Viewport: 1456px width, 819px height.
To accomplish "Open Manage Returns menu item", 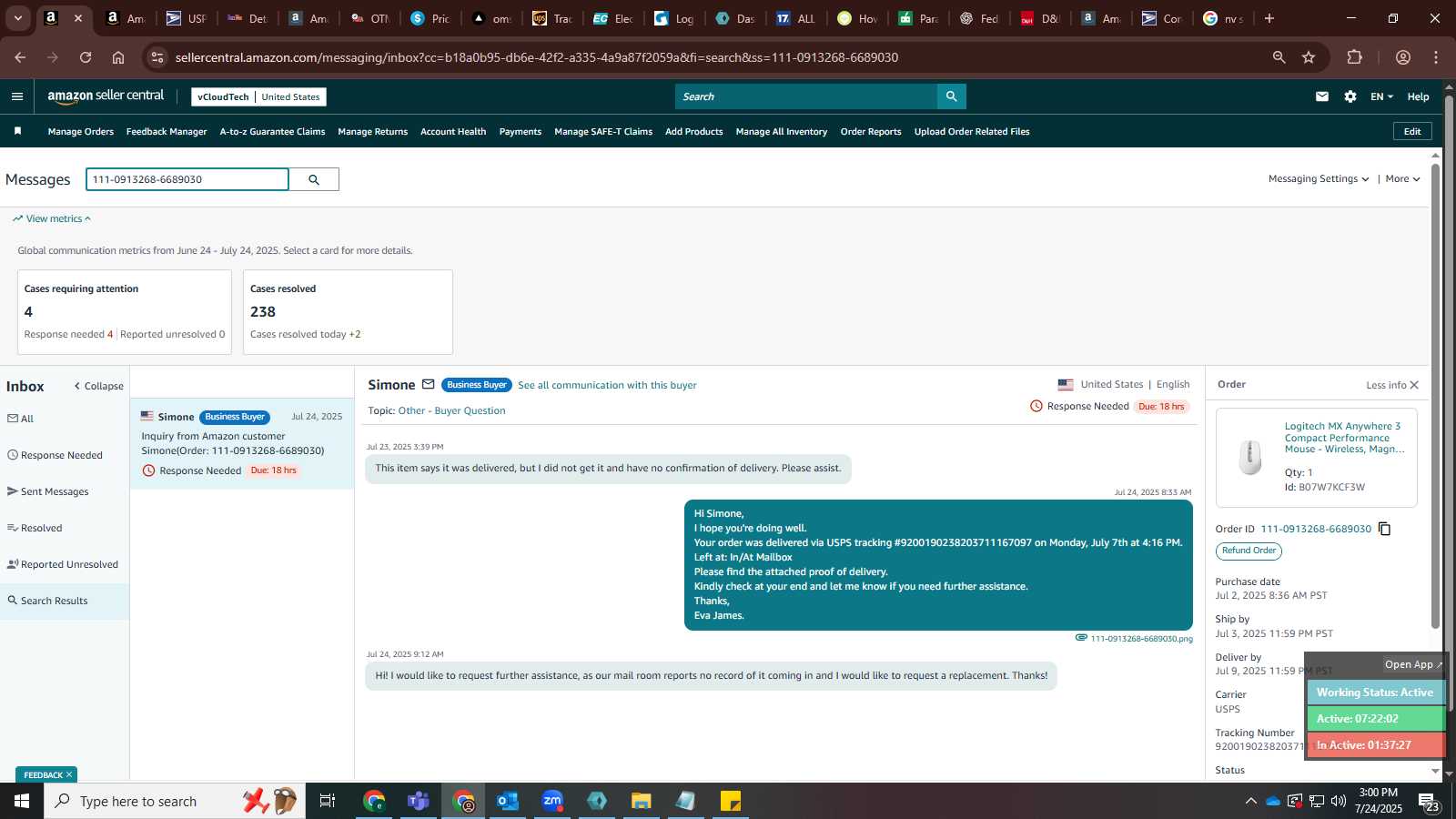I will coord(372,132).
